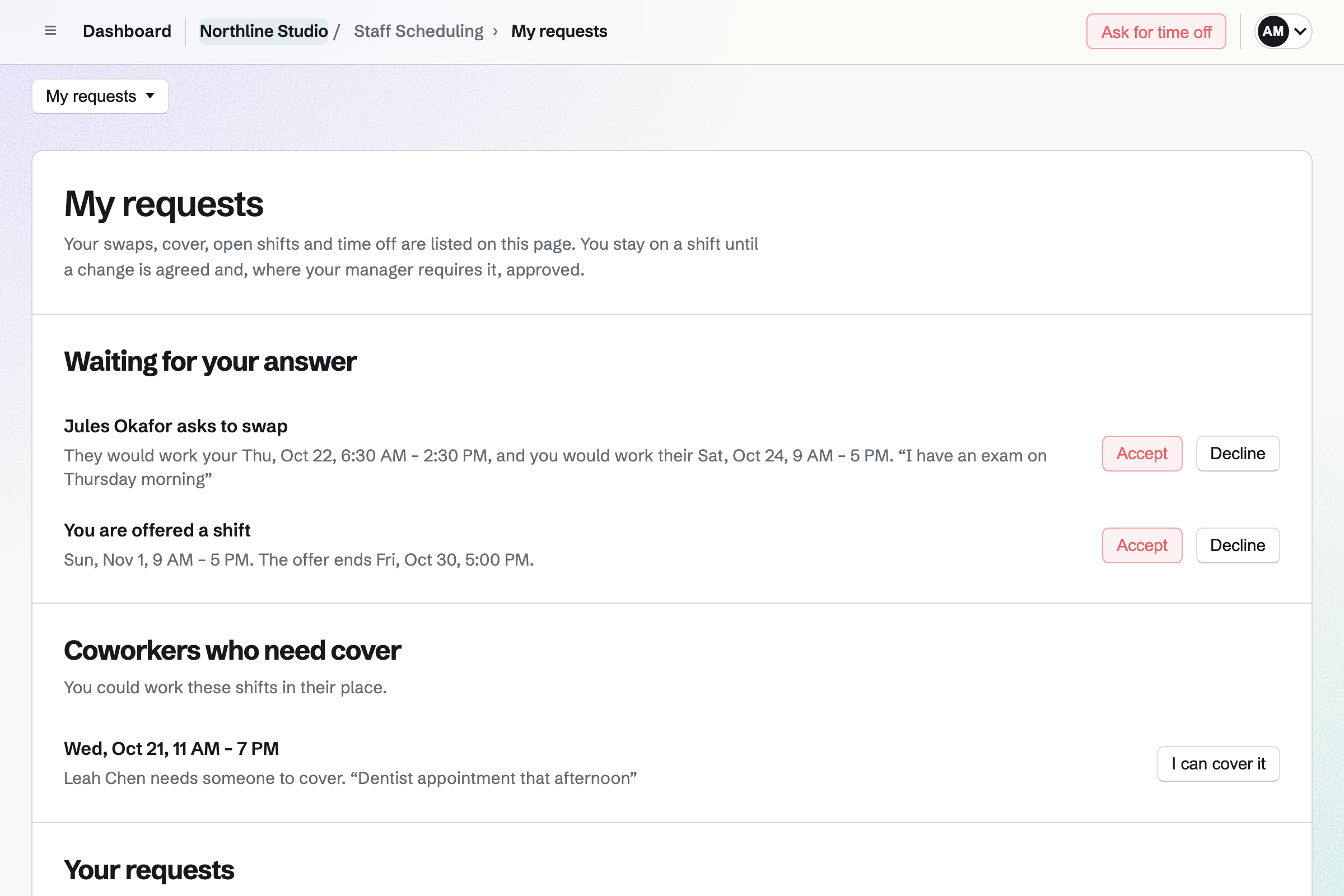Screen dimensions: 1344x896
Task: Click the "Your requests" section heading
Action: point(149,870)
